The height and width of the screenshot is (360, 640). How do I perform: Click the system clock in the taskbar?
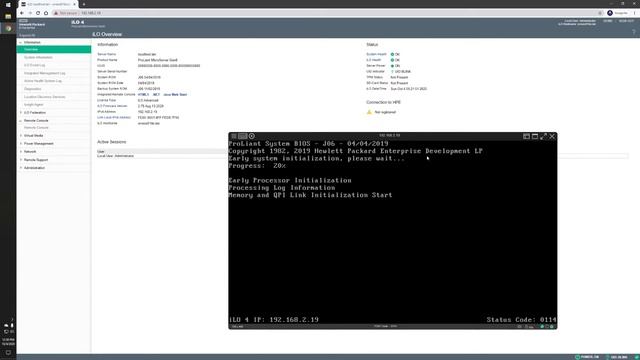click(8, 342)
